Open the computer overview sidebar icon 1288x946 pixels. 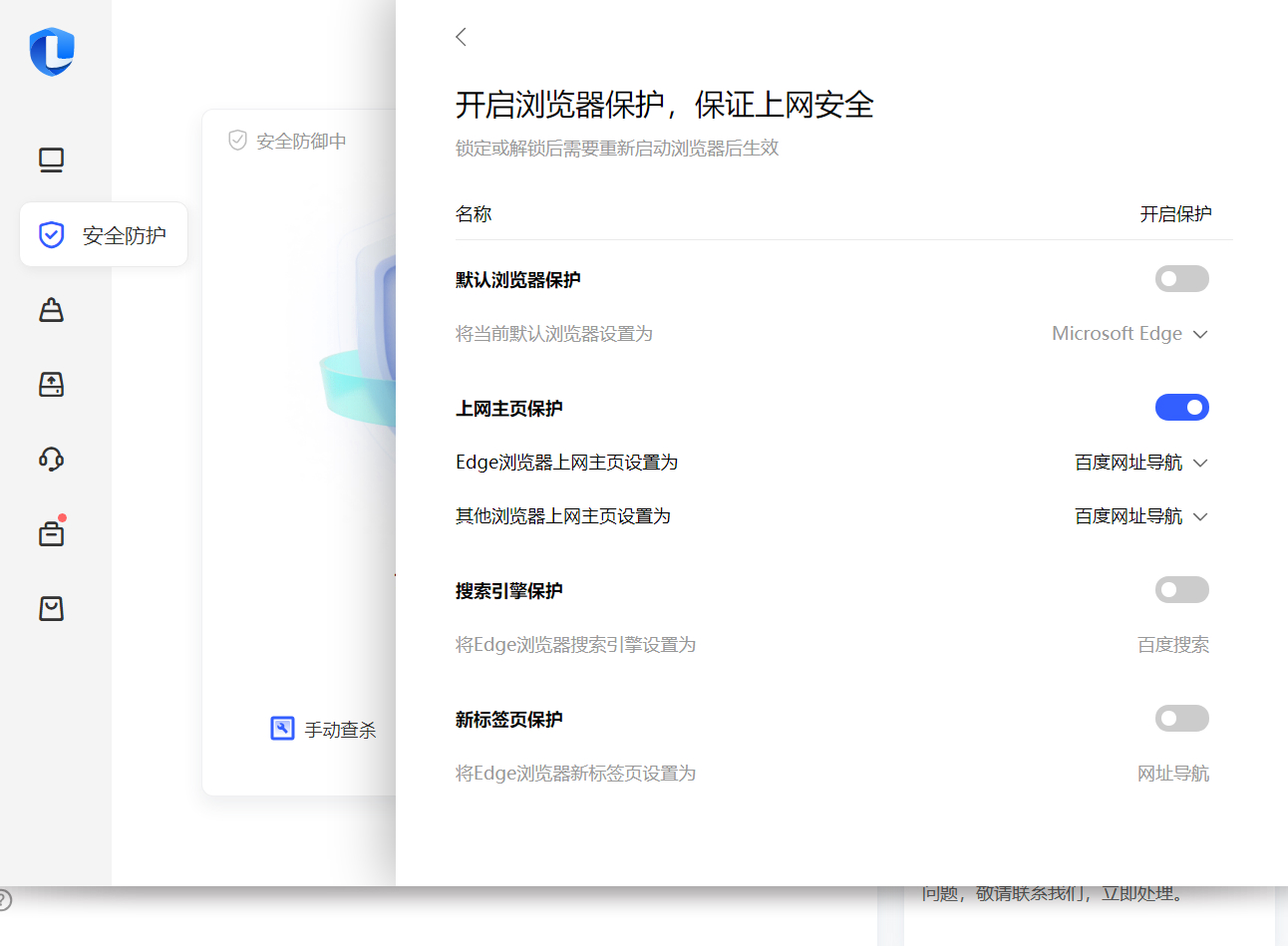51,160
